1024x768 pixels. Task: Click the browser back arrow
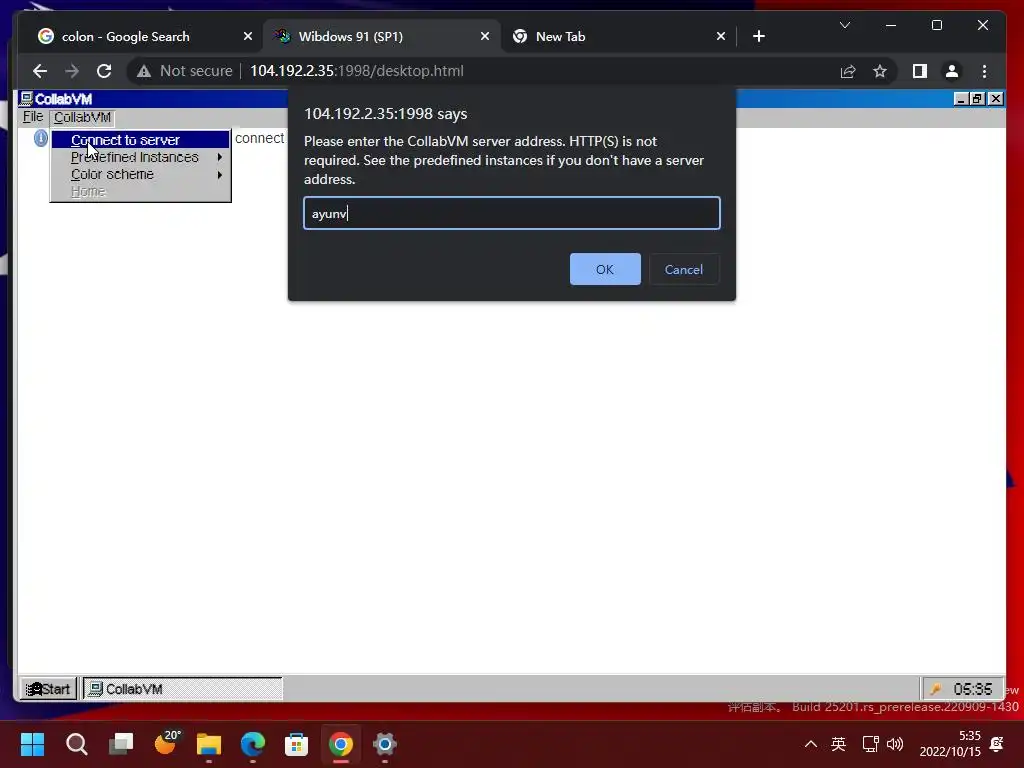click(40, 71)
